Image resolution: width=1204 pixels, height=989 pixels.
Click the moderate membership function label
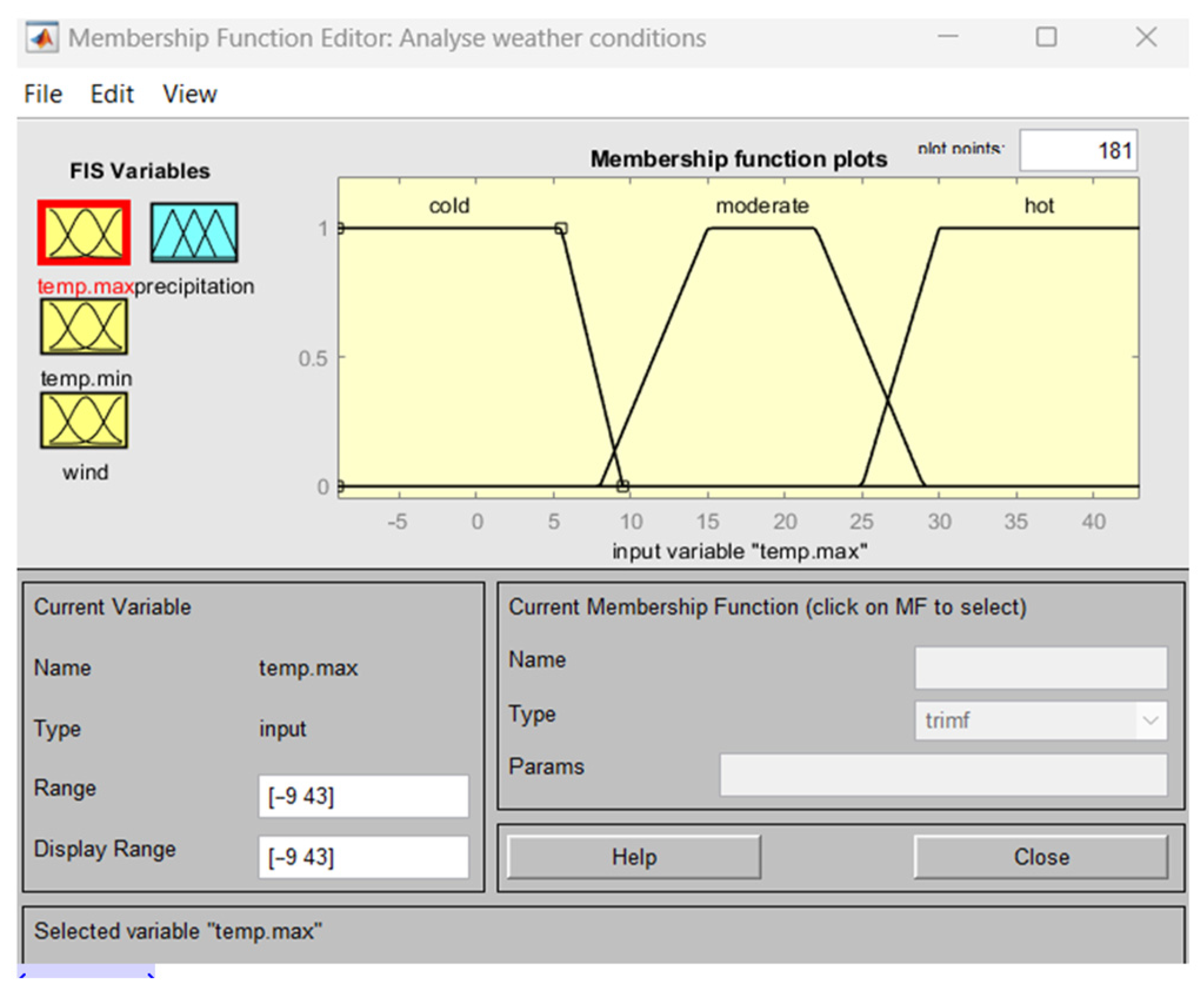[x=762, y=206]
